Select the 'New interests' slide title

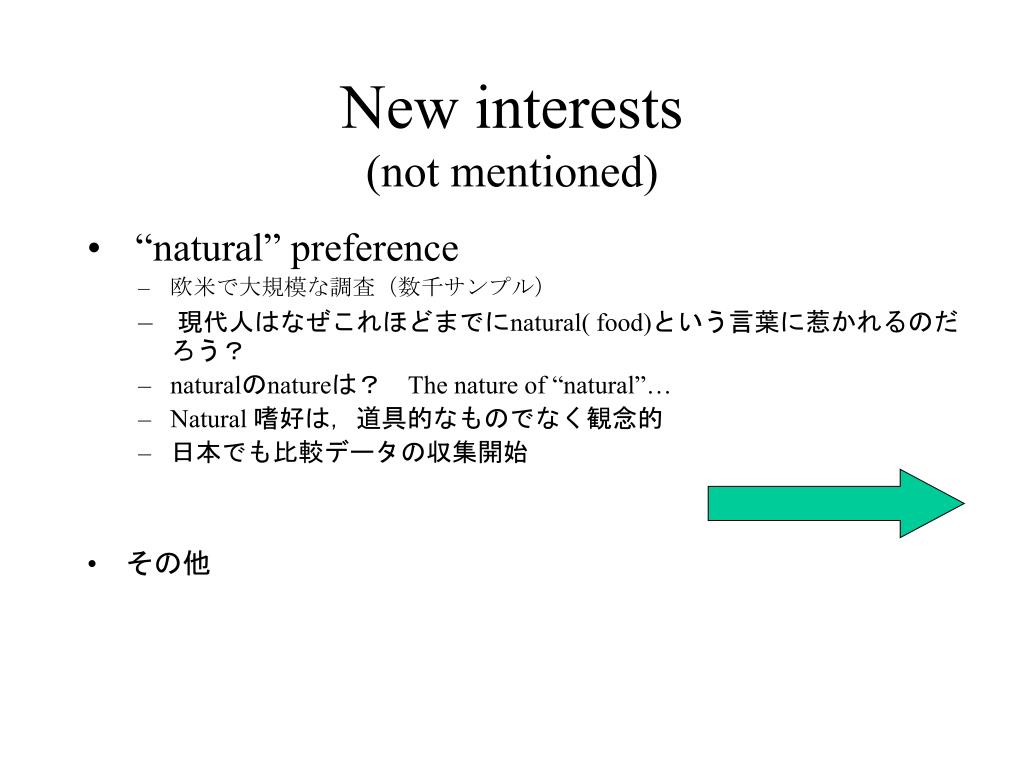click(x=511, y=108)
